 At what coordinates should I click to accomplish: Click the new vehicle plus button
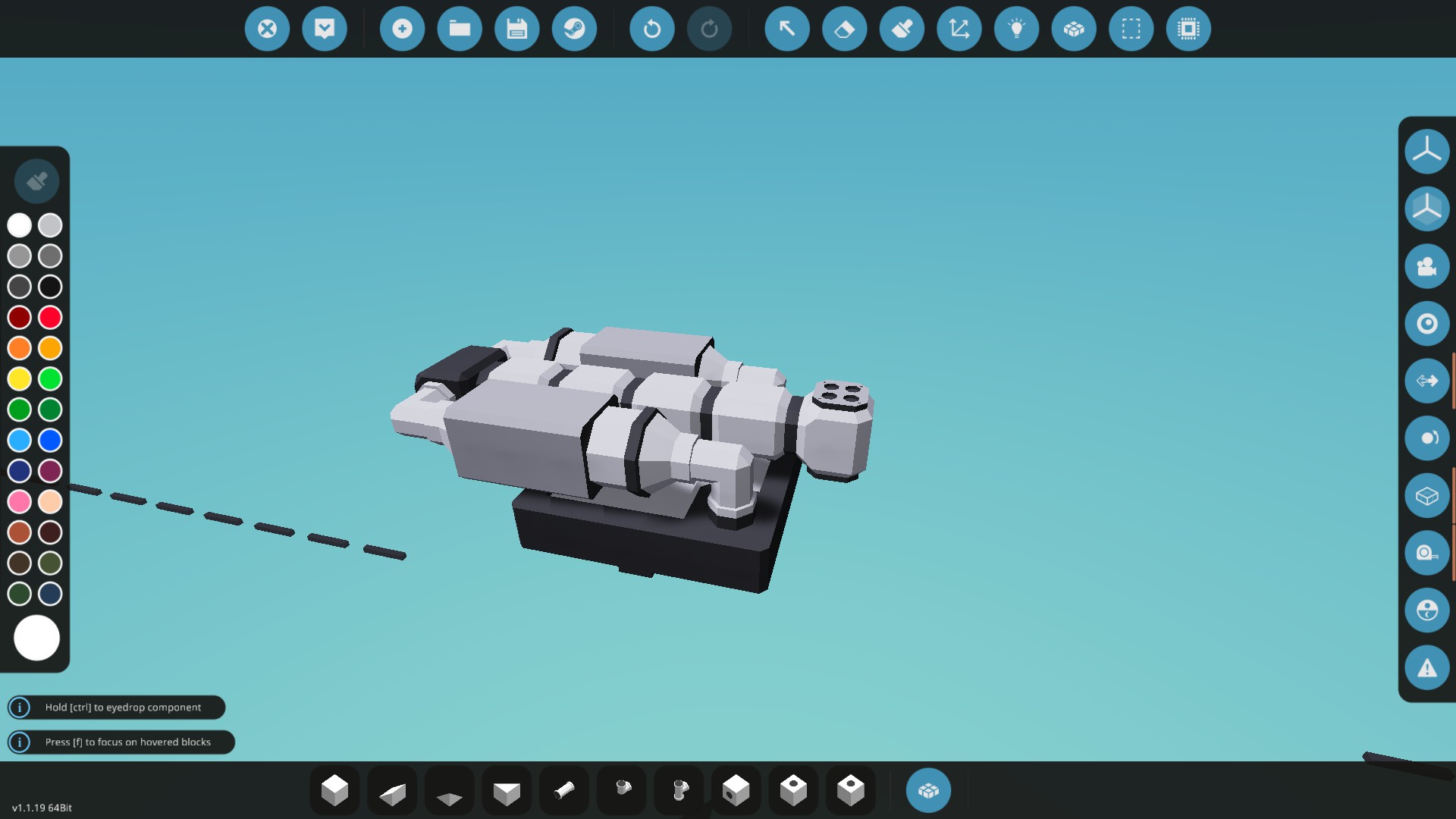402,29
